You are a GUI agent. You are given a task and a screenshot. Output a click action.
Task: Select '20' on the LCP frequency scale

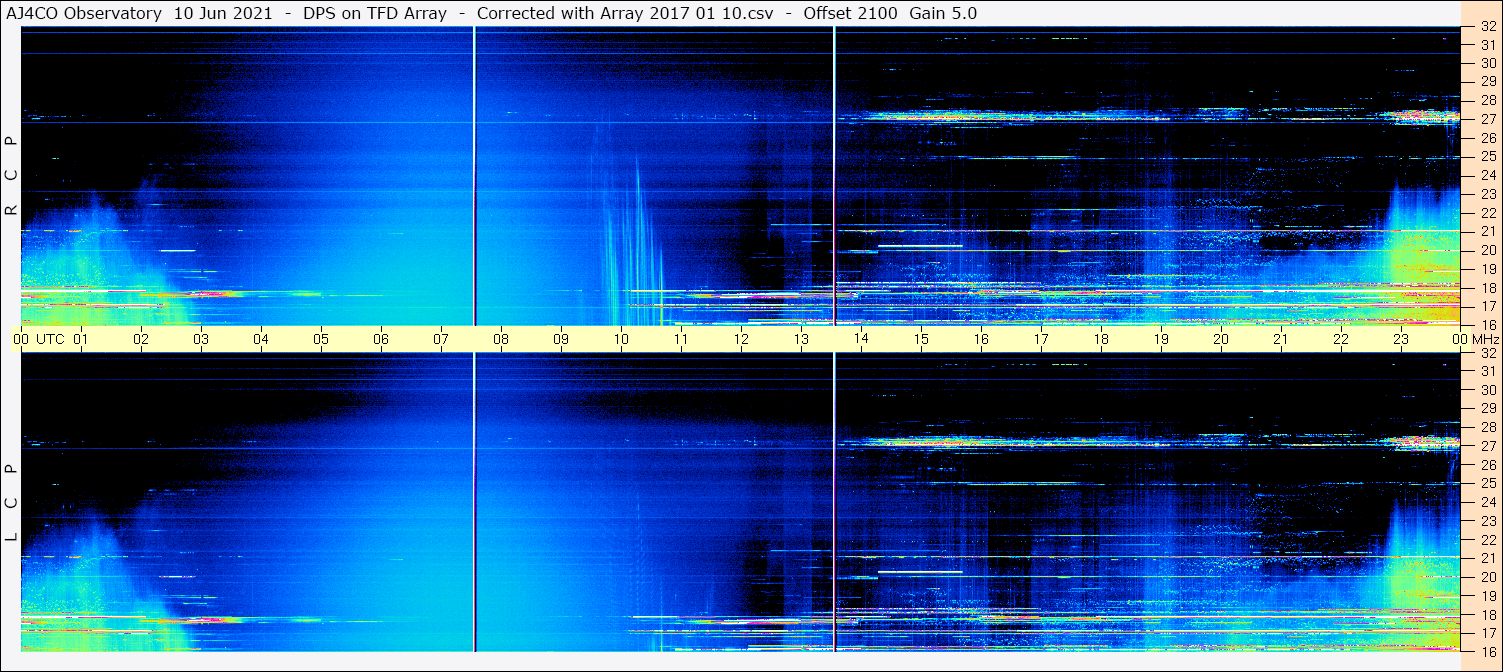1487,577
